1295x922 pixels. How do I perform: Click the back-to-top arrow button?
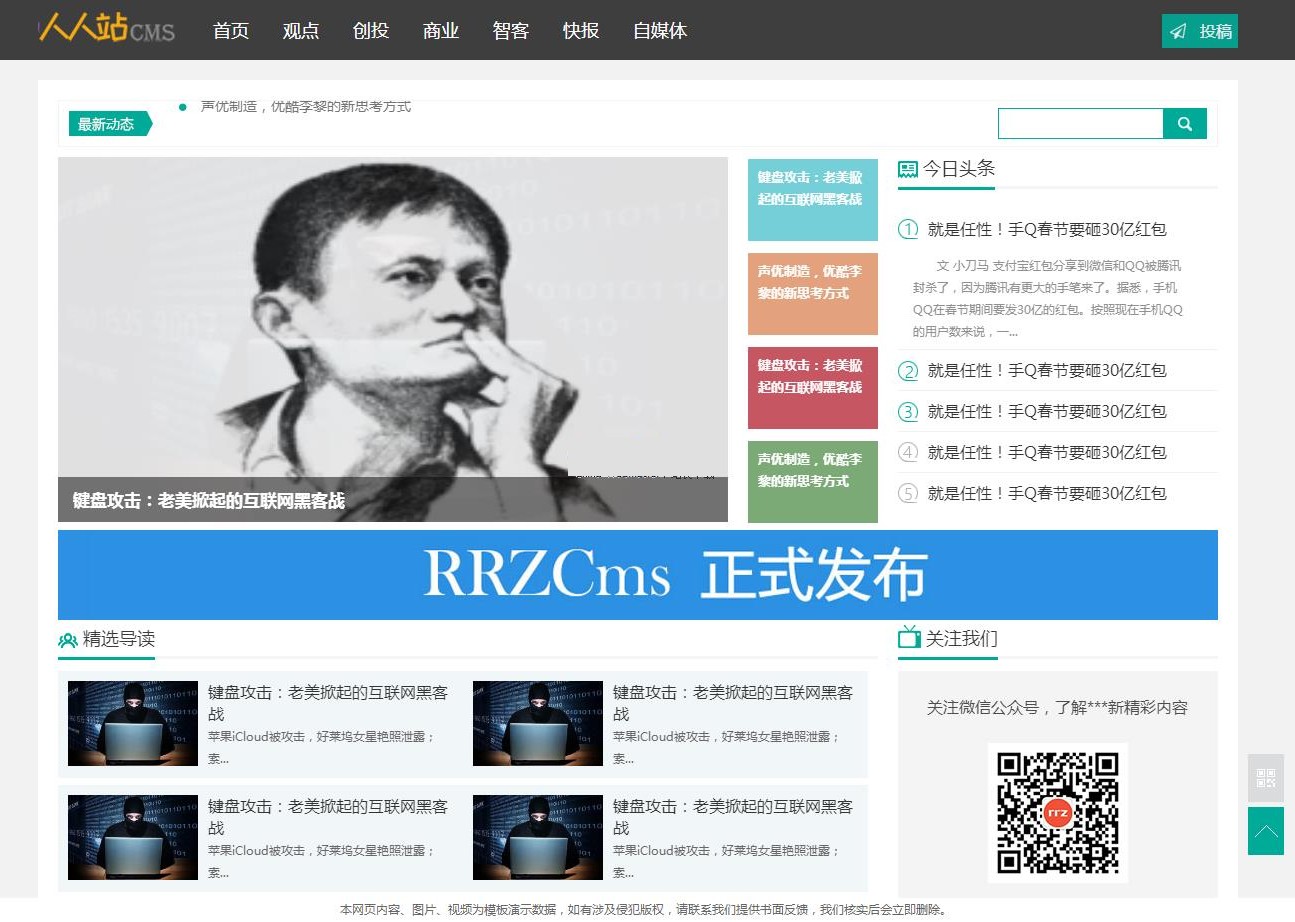coord(1265,832)
